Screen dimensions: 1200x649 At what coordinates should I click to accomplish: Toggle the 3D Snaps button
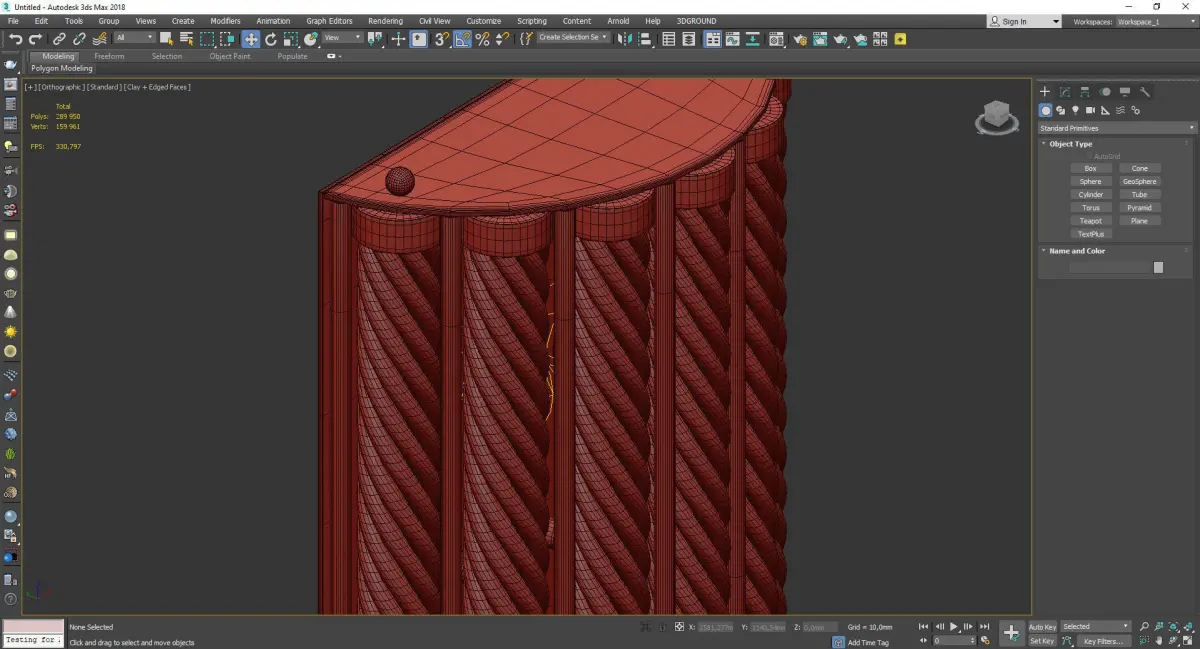(441, 39)
